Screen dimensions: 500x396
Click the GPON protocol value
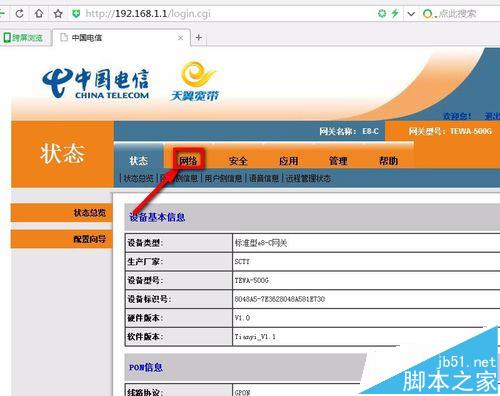[242, 392]
